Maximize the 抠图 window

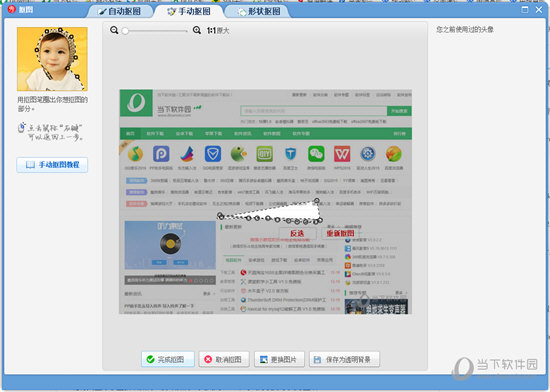click(525, 10)
